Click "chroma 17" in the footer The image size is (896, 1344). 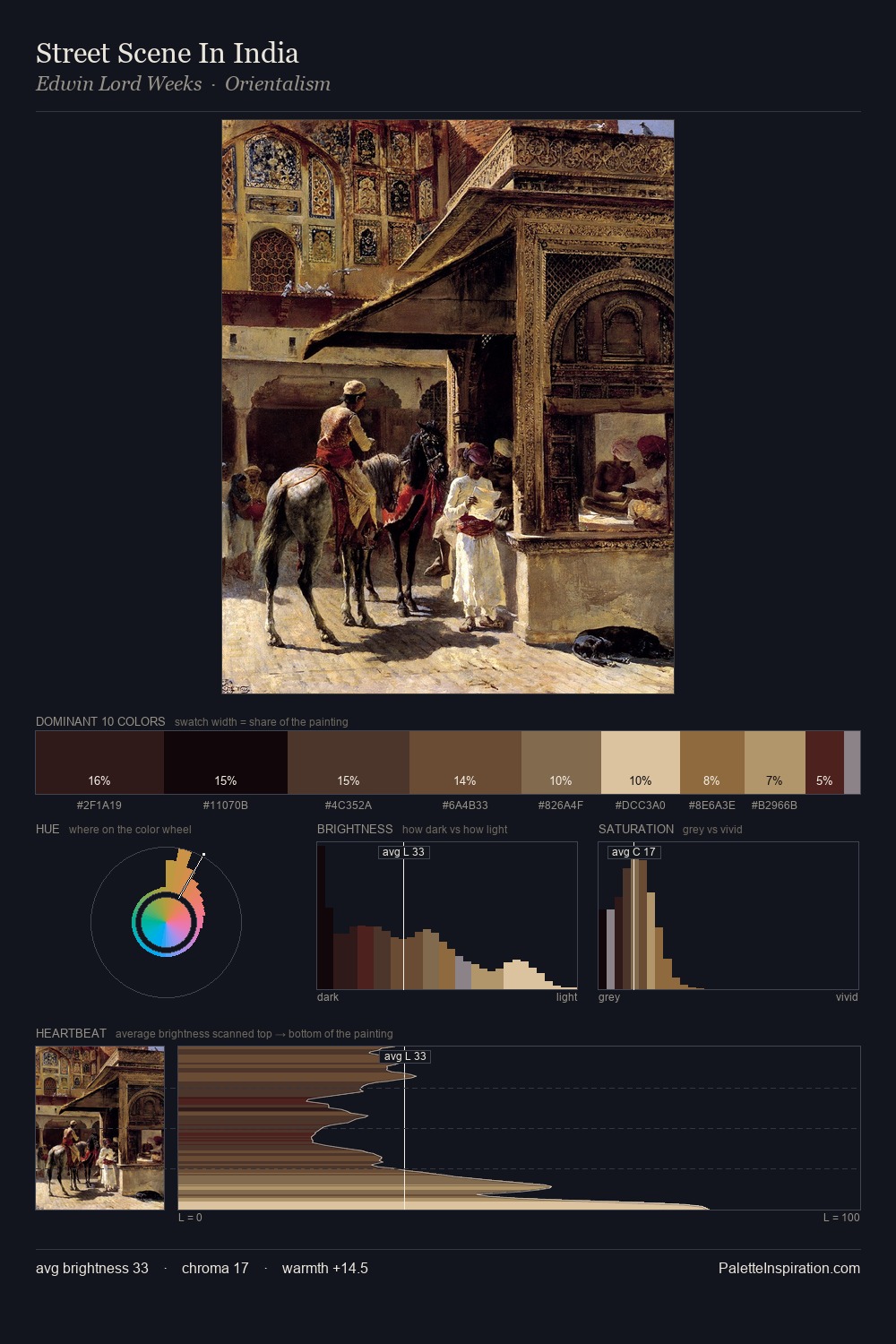215,1268
